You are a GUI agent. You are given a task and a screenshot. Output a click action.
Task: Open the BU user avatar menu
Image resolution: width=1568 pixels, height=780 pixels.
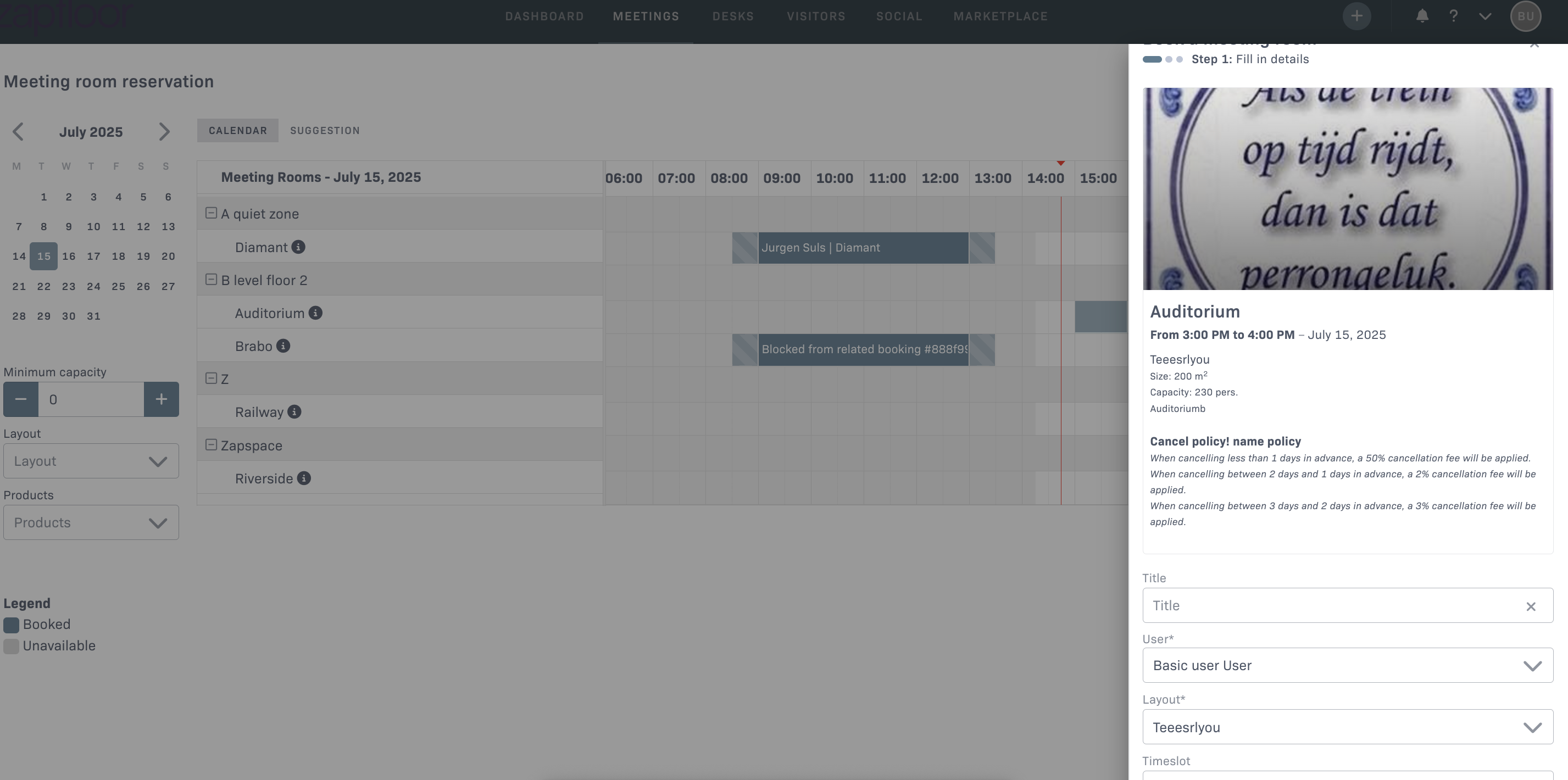(x=1525, y=16)
